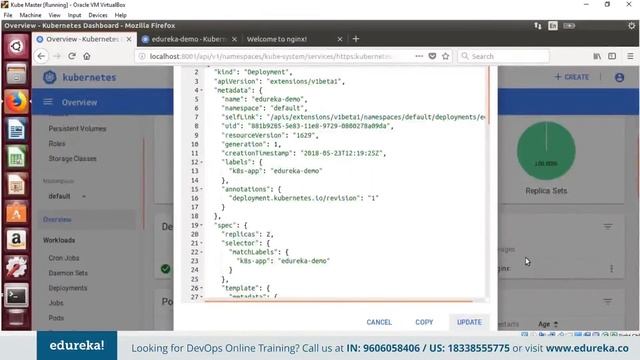Open the default namespace dropdown
Screen dimensions: 640x360
pos(67,196)
